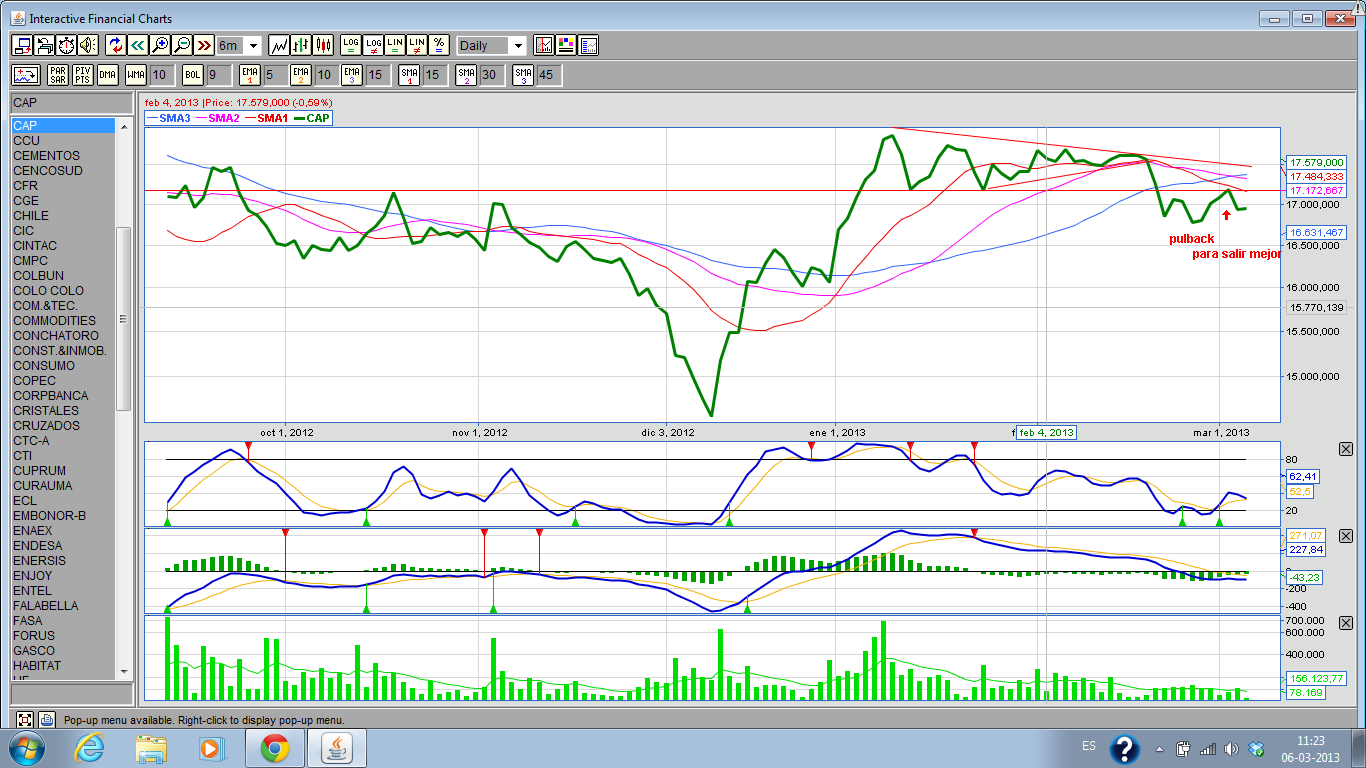Toggle the SMA 3 indicator
Image resolution: width=1366 pixels, height=768 pixels.
pos(524,75)
